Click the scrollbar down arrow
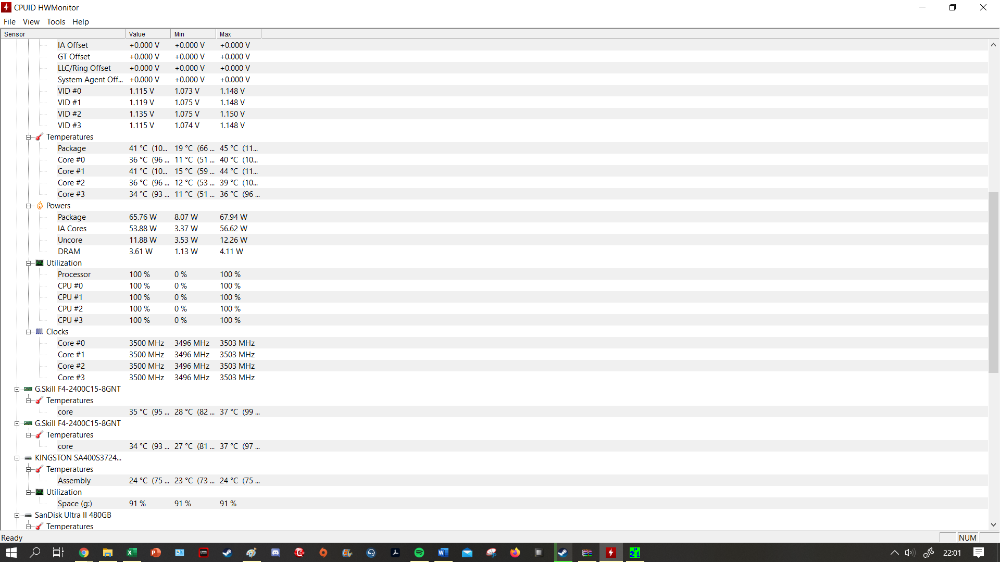This screenshot has height=562, width=1000. tap(993, 525)
